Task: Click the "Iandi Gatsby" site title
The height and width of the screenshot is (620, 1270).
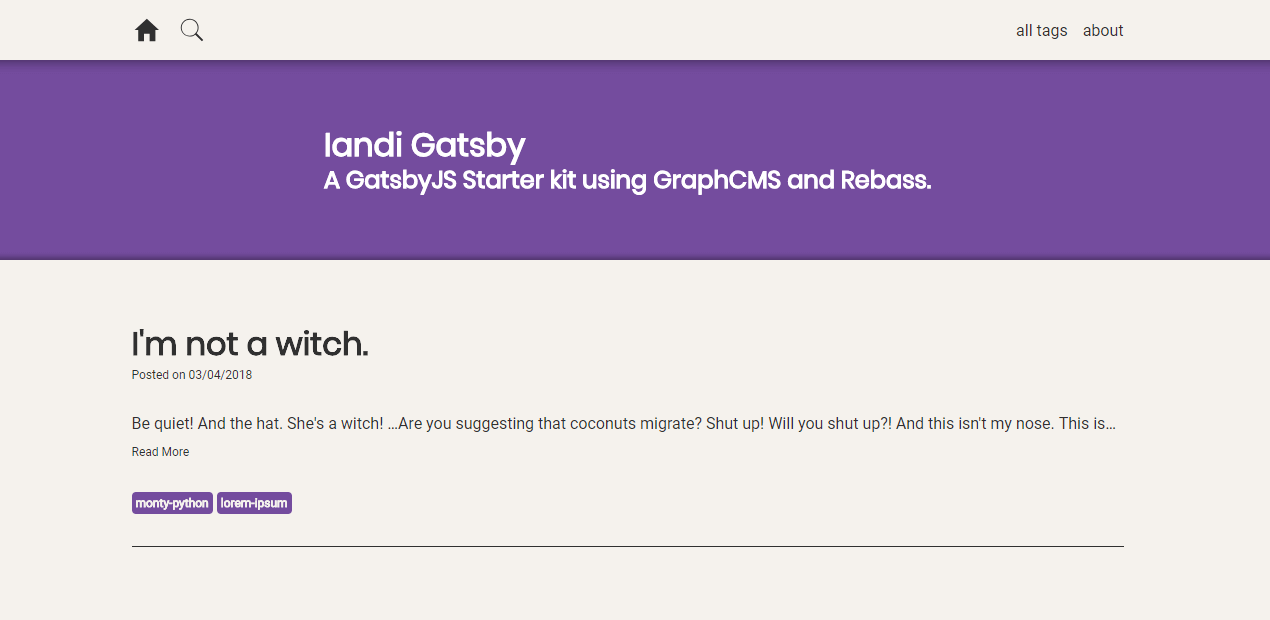Action: pos(424,146)
